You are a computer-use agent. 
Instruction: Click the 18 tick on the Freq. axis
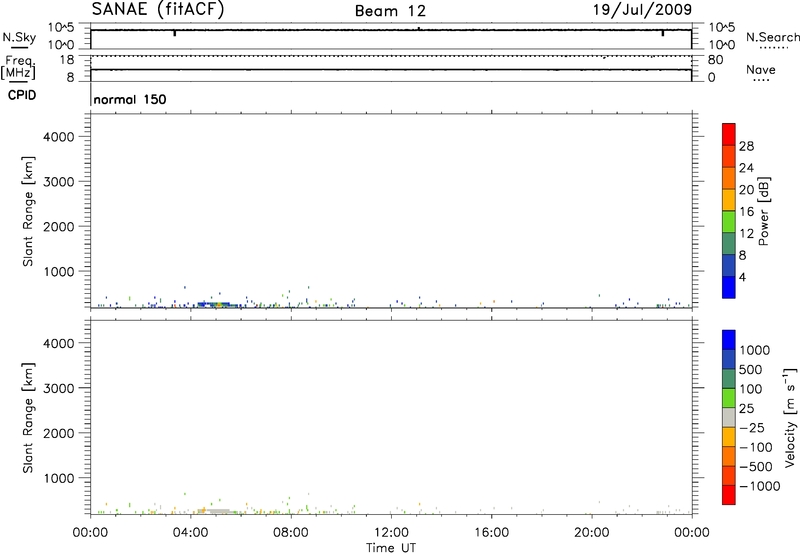67,60
